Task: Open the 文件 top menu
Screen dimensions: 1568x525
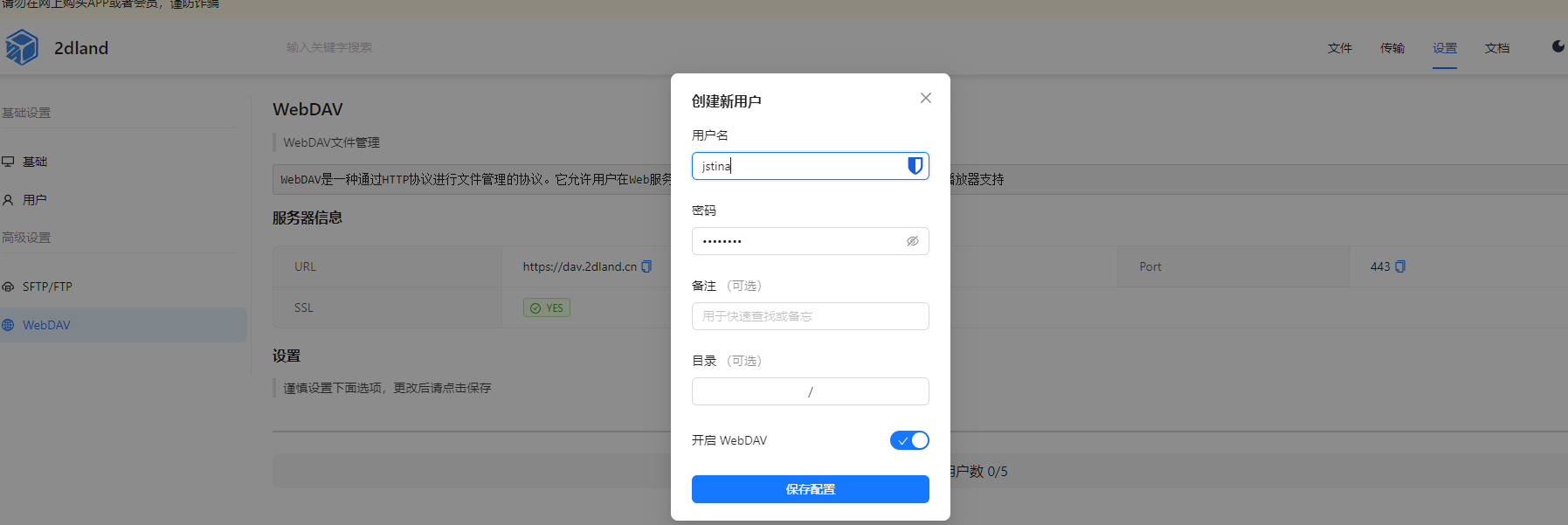Action: pos(1340,48)
